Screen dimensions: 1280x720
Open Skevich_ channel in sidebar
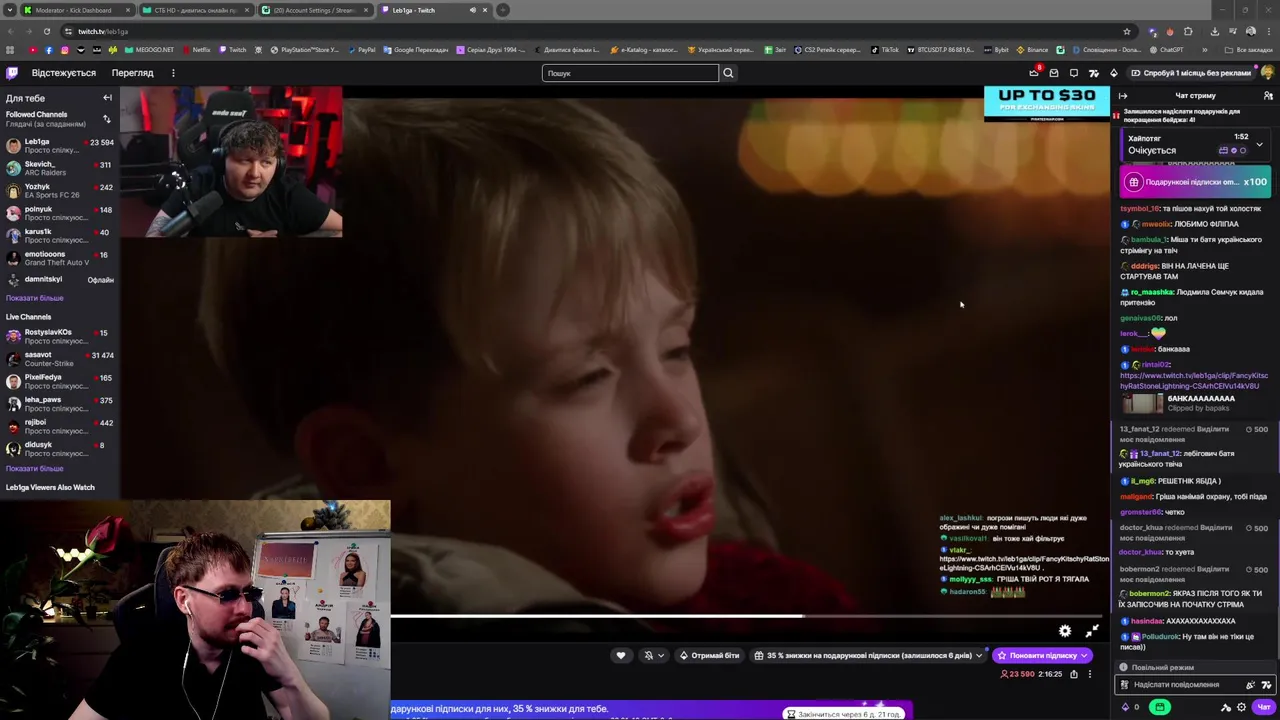point(59,168)
